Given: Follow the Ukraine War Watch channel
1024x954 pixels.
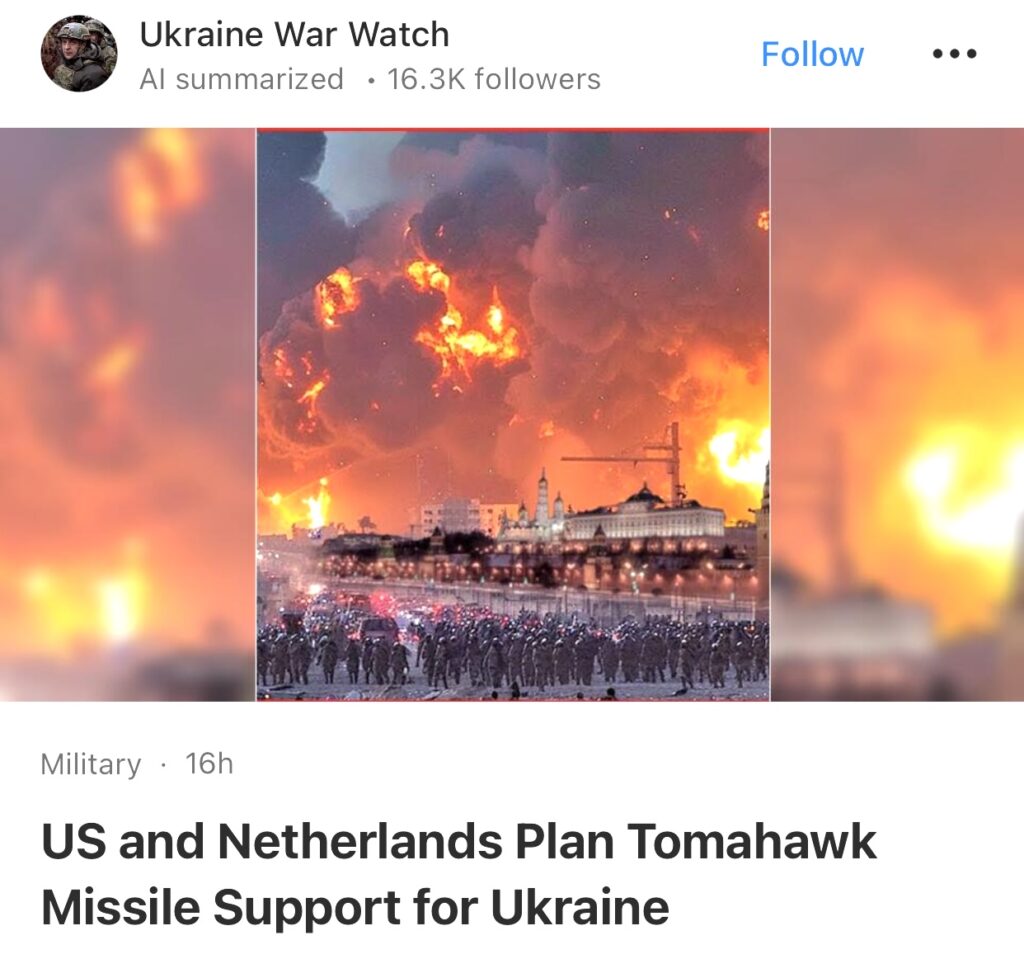Looking at the screenshot, I should click(812, 54).
